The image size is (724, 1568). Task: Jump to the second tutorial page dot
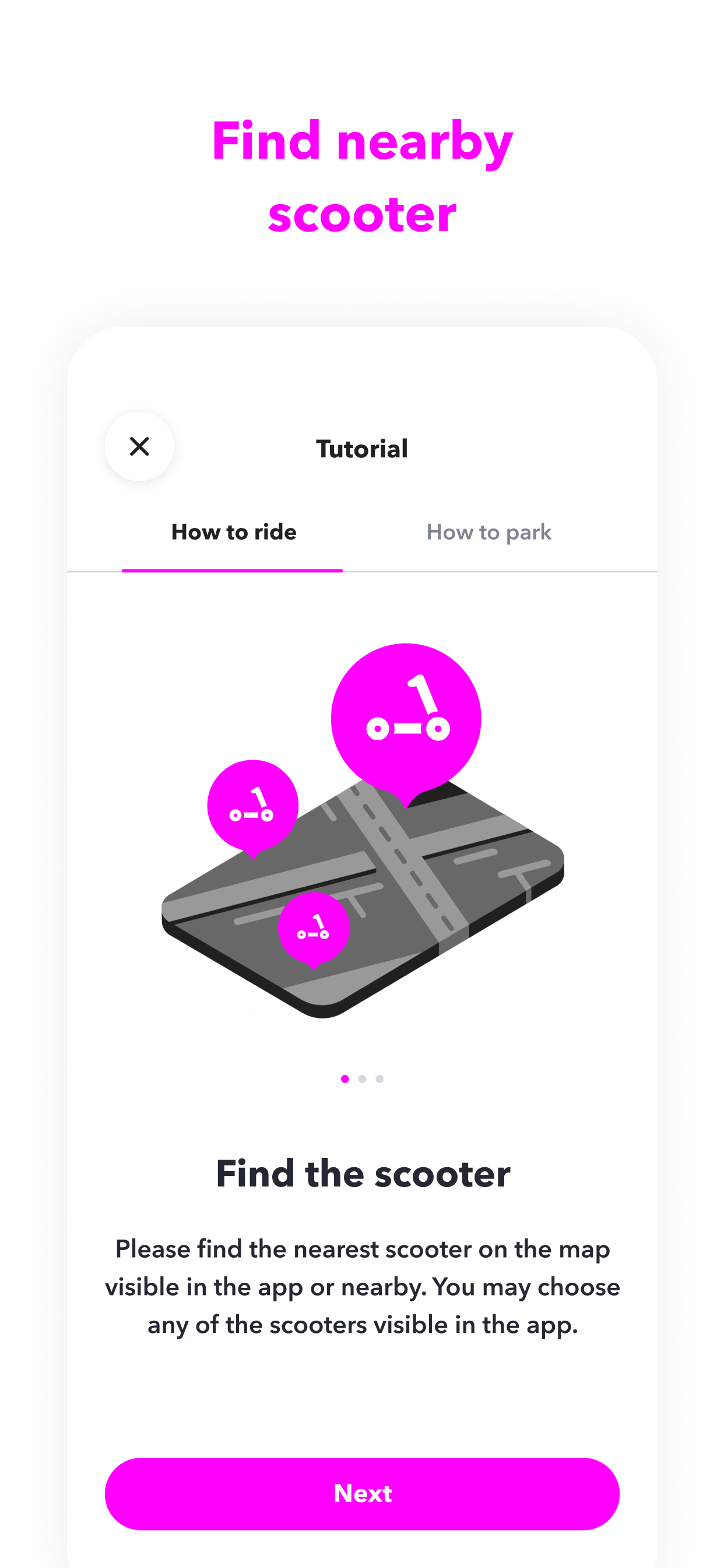362,1079
